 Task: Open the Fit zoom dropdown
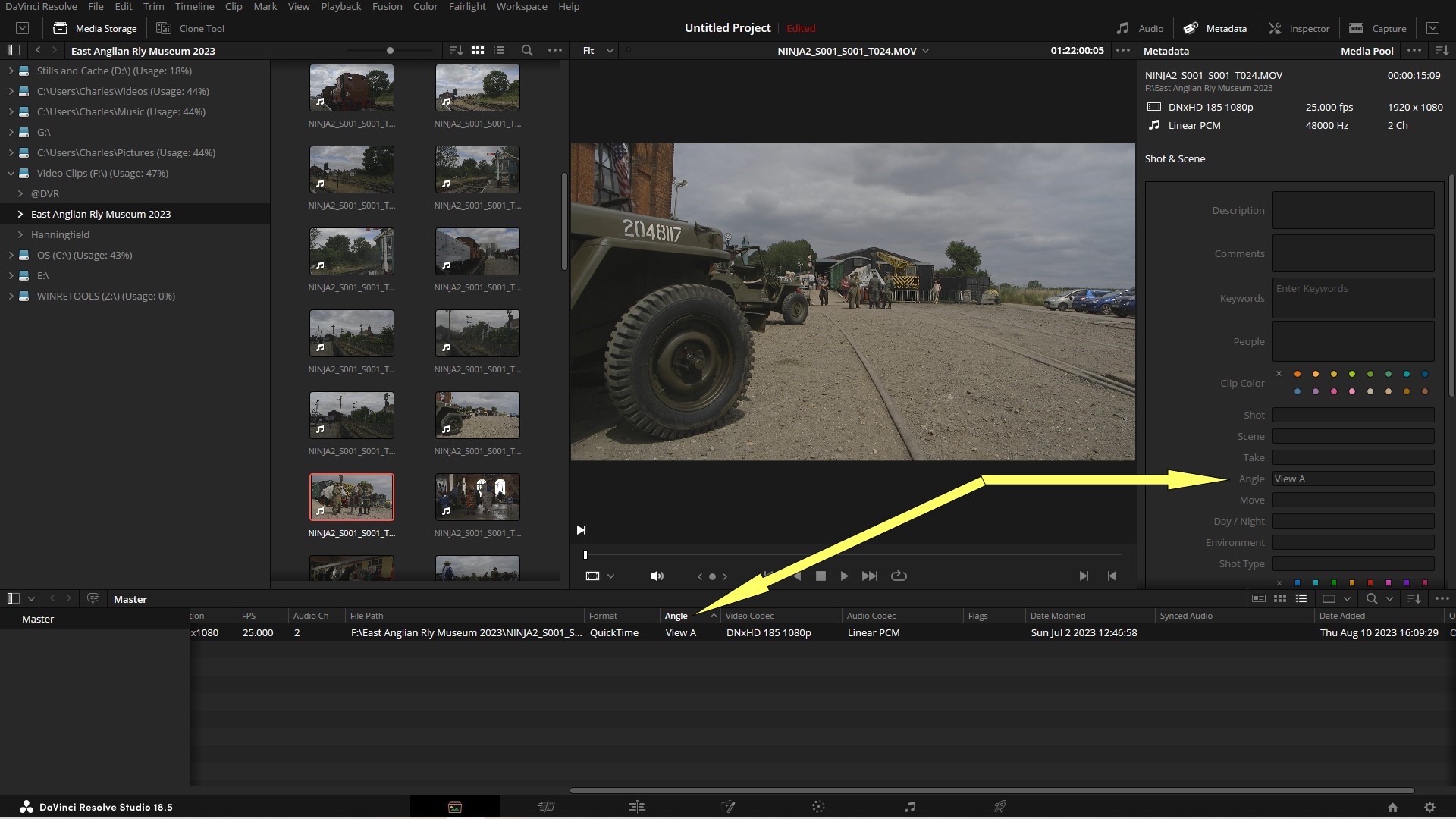pyautogui.click(x=598, y=50)
